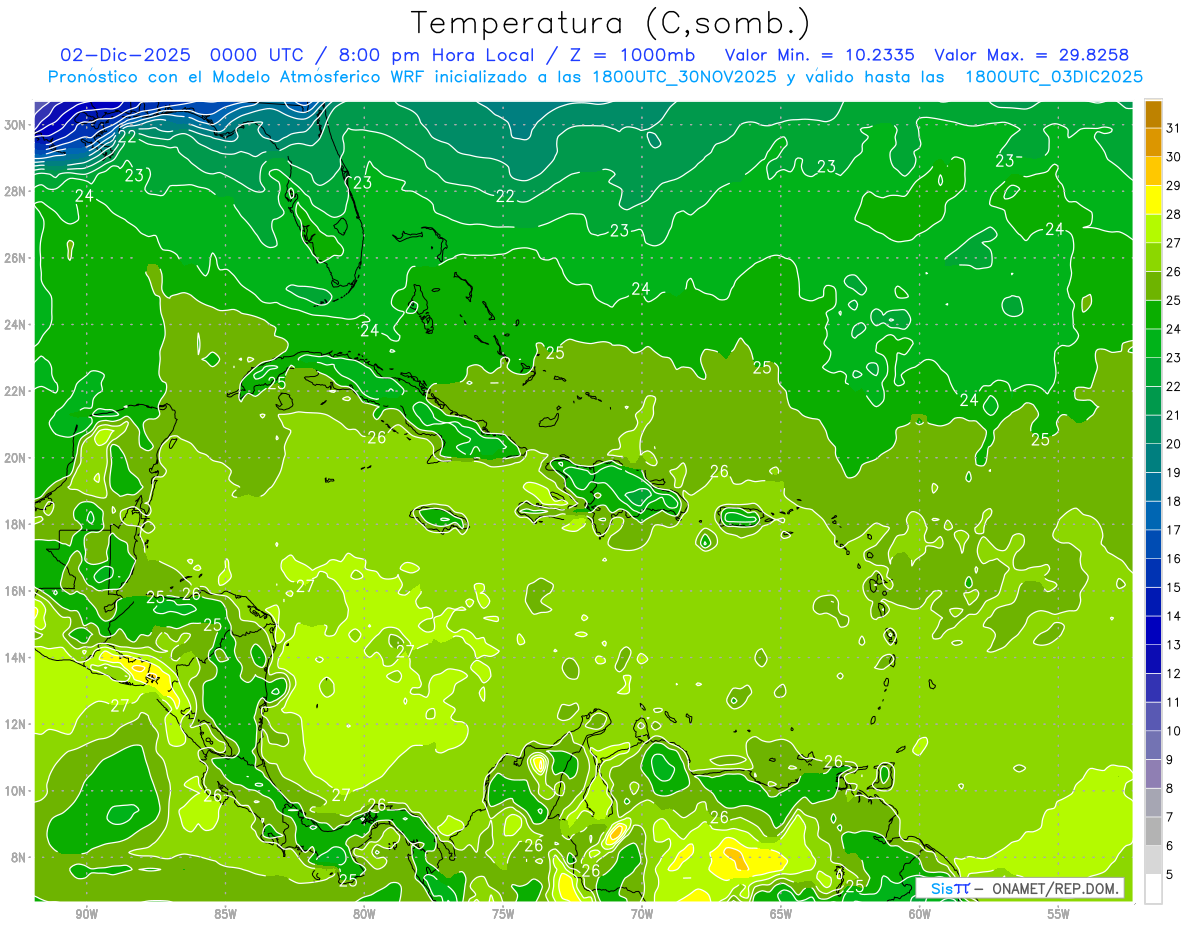This screenshot has width=1200, height=927.
Task: Click the bright yellow swatch between 28 and 29
Action: point(1153,200)
